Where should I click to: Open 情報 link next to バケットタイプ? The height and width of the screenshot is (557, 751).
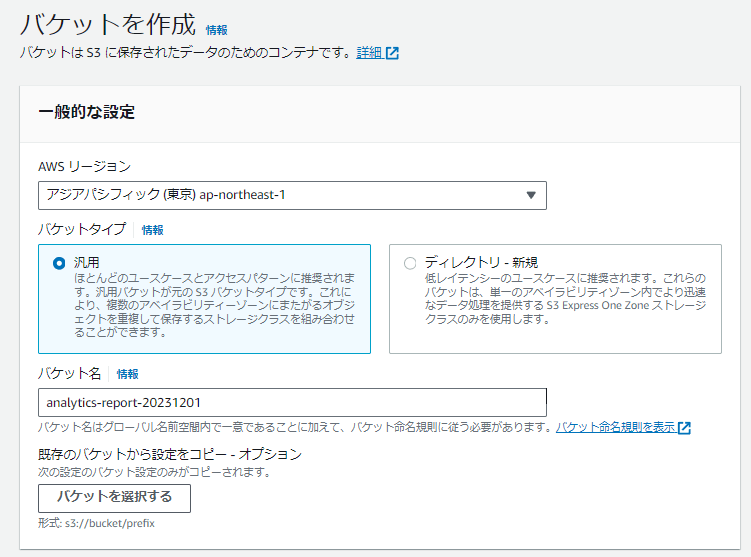(x=152, y=230)
